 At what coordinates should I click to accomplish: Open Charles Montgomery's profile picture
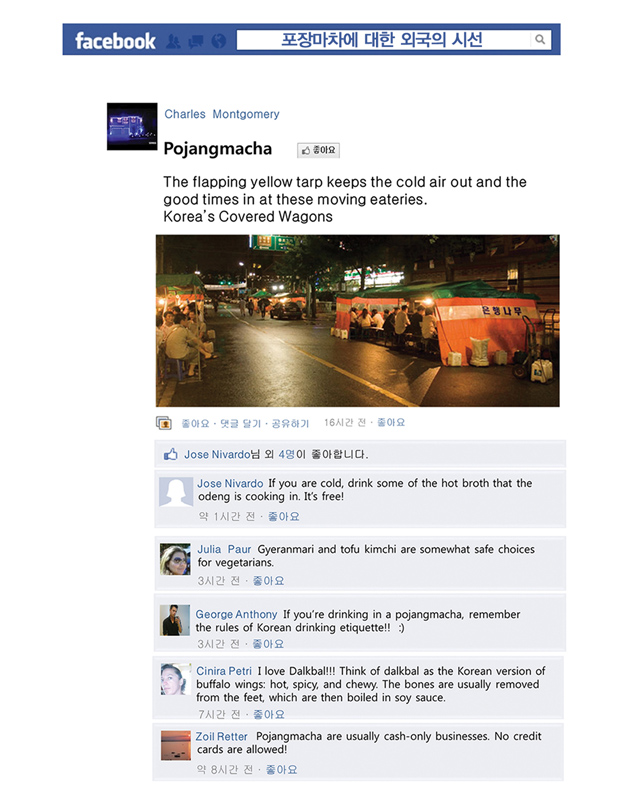132,127
